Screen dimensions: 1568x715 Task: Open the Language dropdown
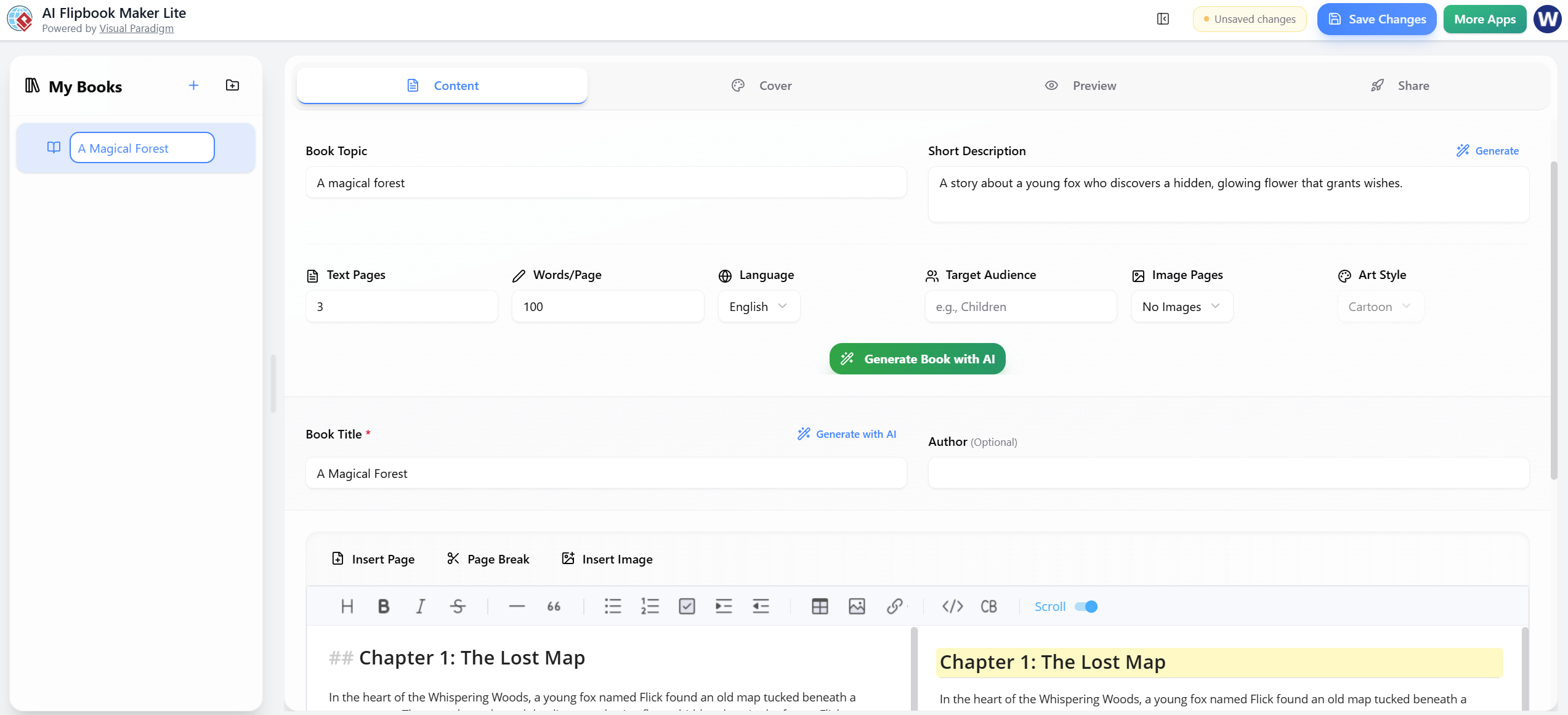pyautogui.click(x=759, y=306)
